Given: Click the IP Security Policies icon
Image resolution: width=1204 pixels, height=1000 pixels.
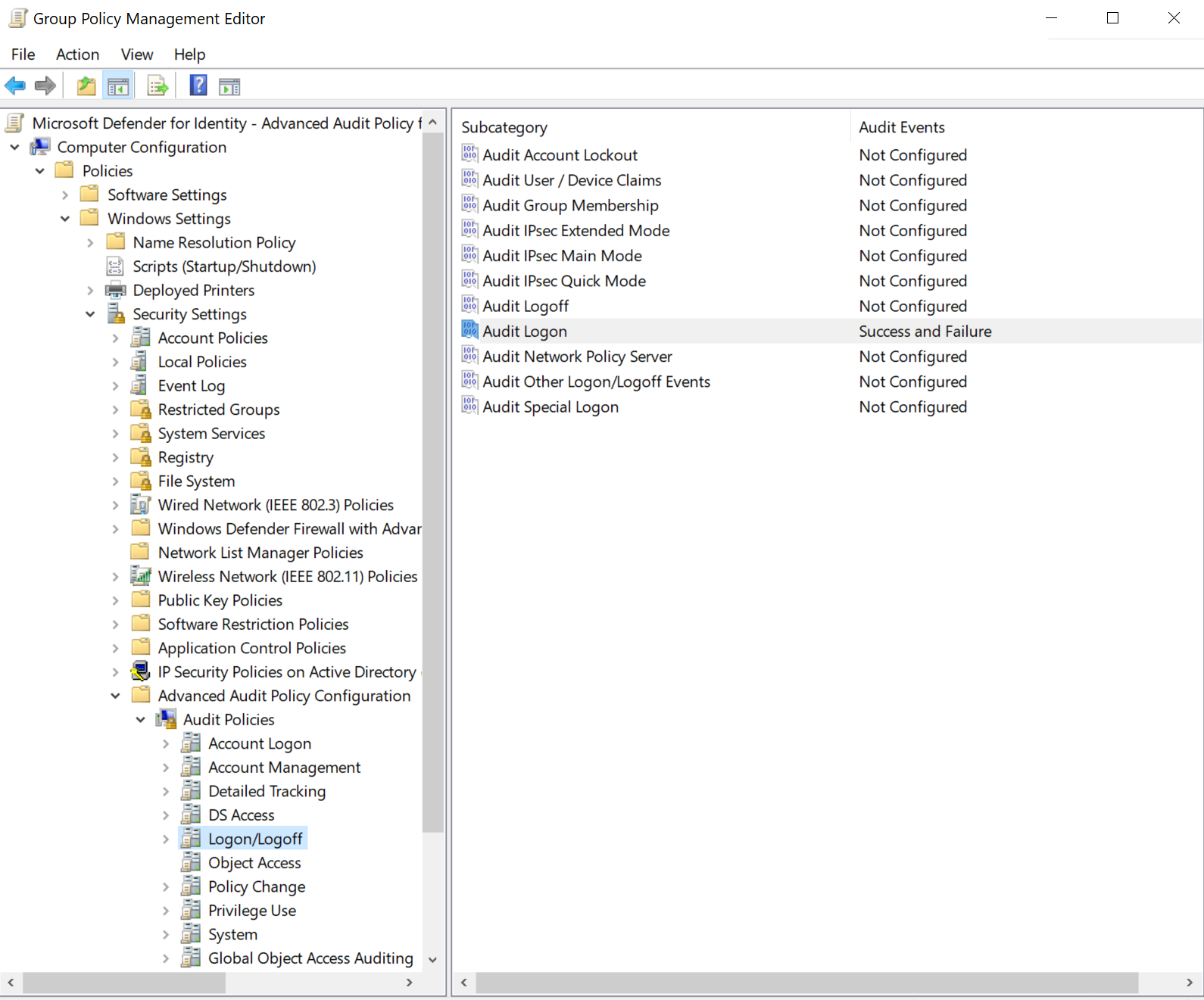Looking at the screenshot, I should click(140, 671).
